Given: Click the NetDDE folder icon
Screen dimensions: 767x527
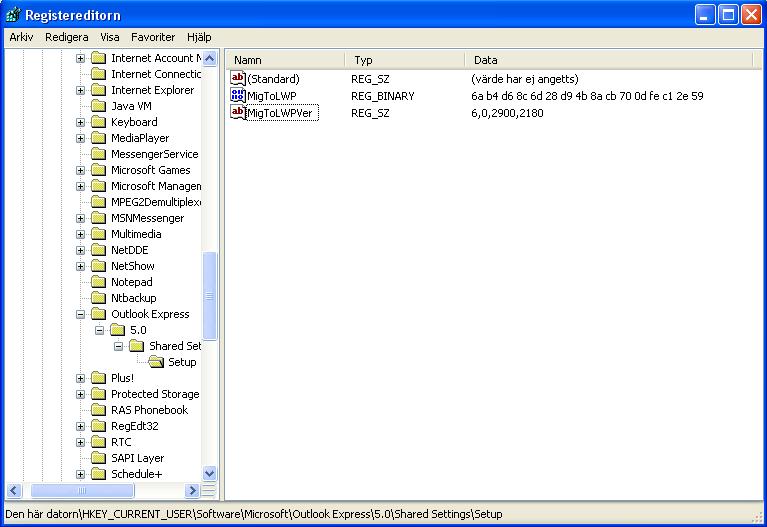Looking at the screenshot, I should coord(98,250).
